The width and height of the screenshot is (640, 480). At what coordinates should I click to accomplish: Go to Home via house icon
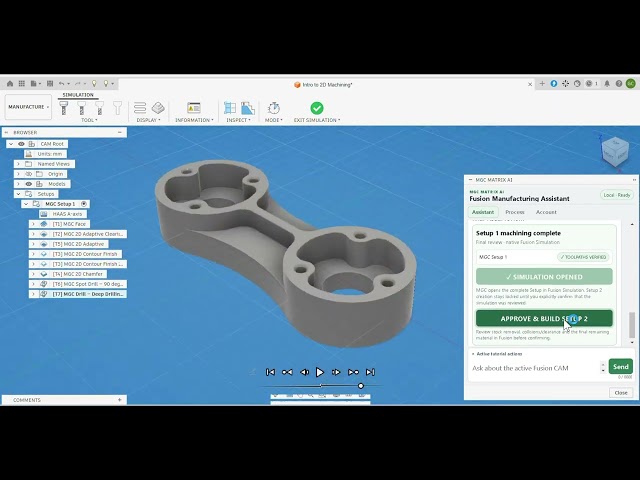click(x=10, y=84)
